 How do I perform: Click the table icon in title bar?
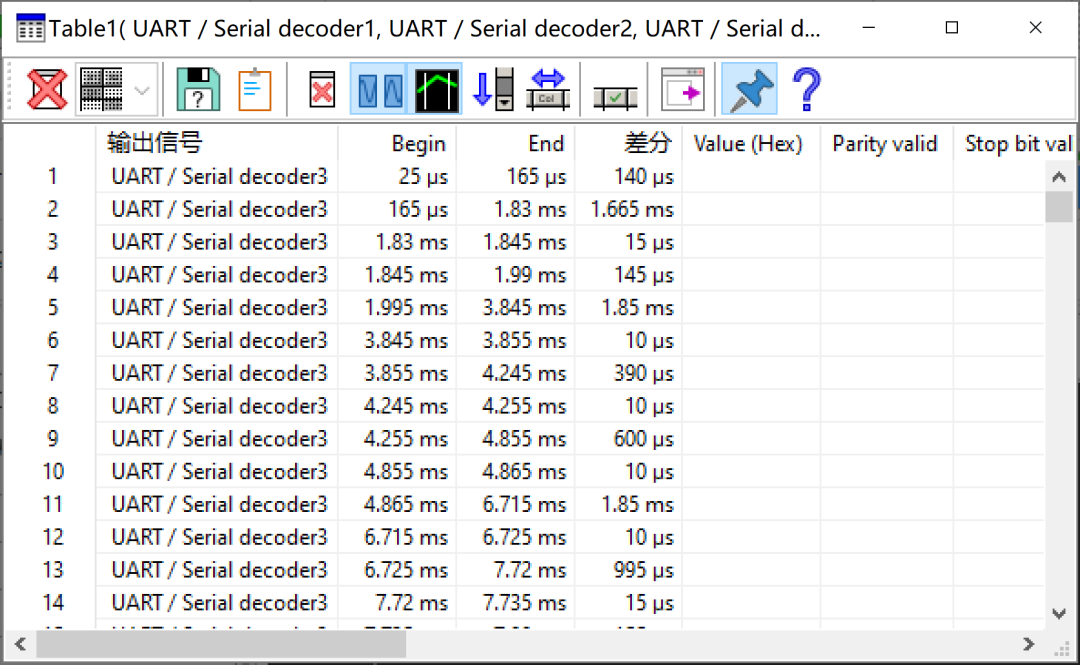[x=30, y=28]
